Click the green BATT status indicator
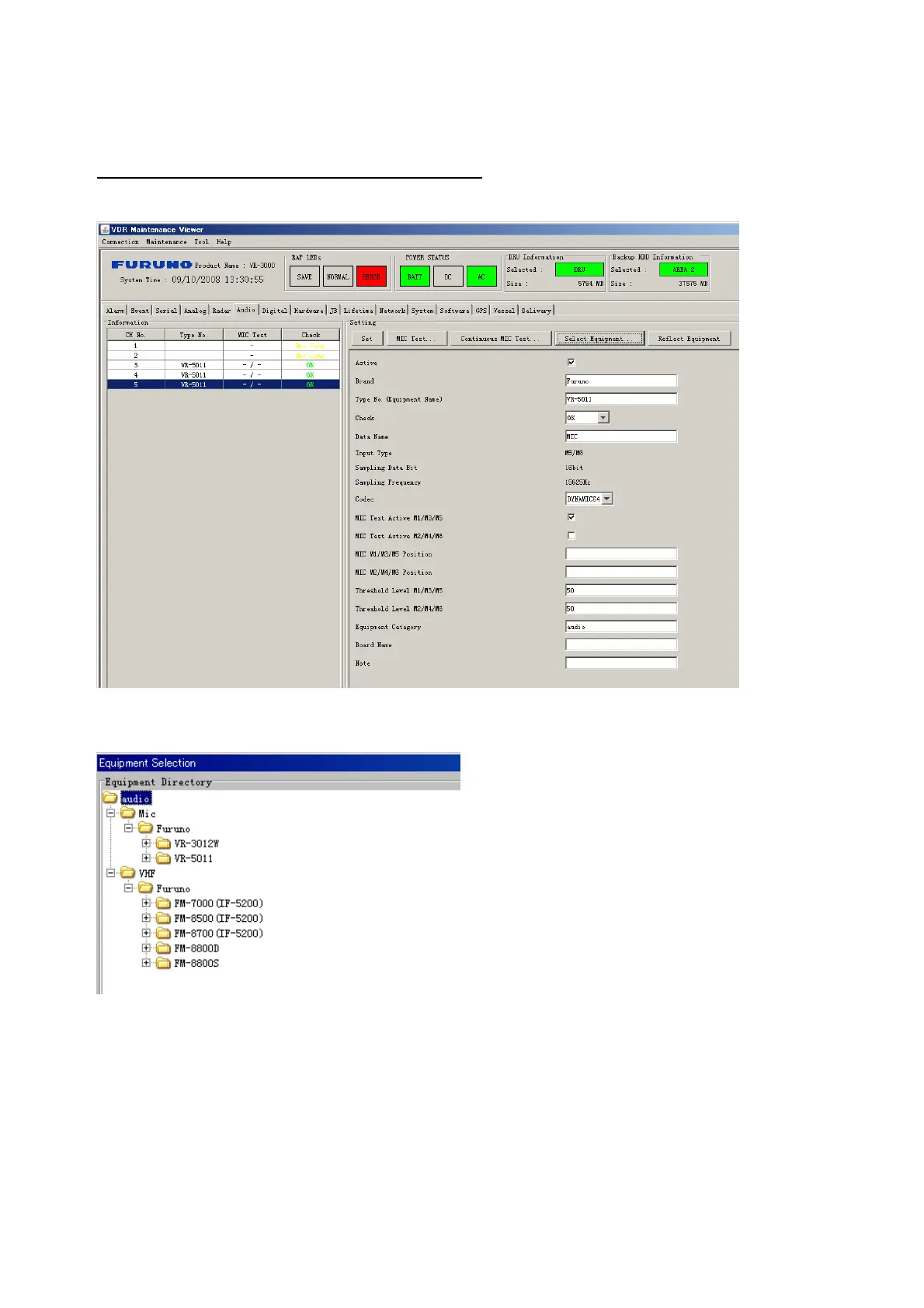924x1308 pixels. pos(415,277)
